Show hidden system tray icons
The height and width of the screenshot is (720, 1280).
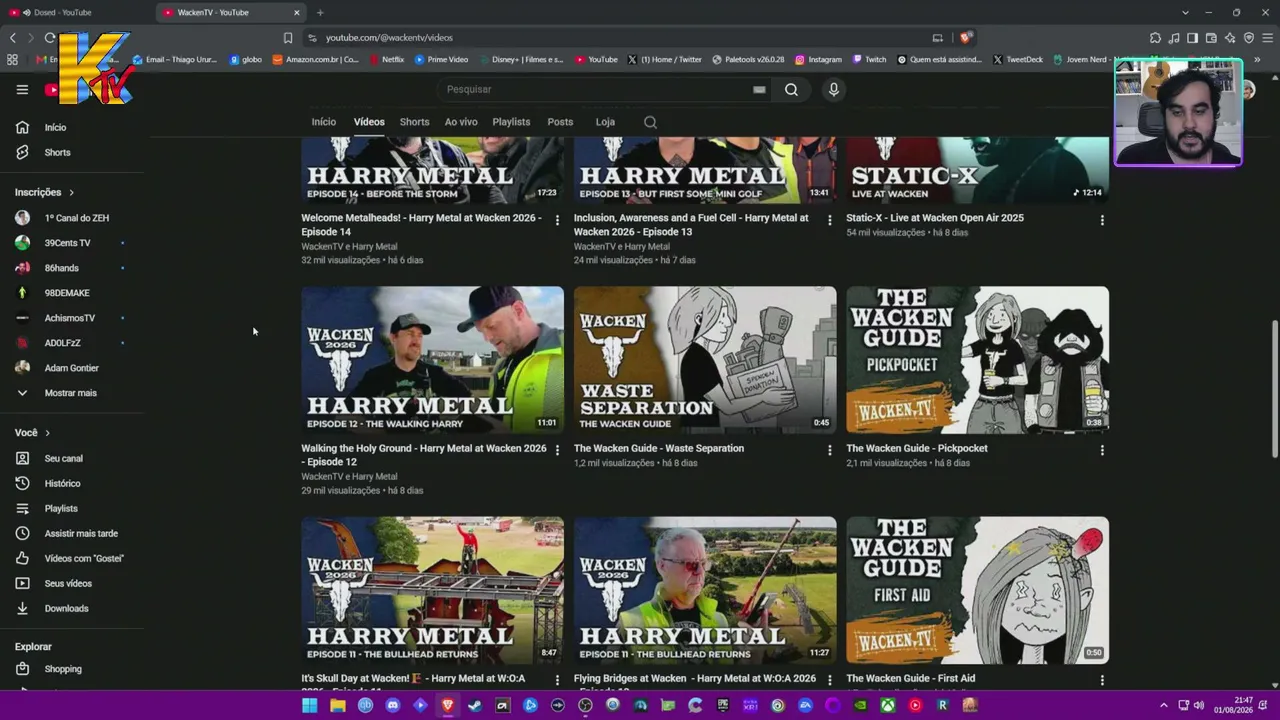click(x=1163, y=705)
